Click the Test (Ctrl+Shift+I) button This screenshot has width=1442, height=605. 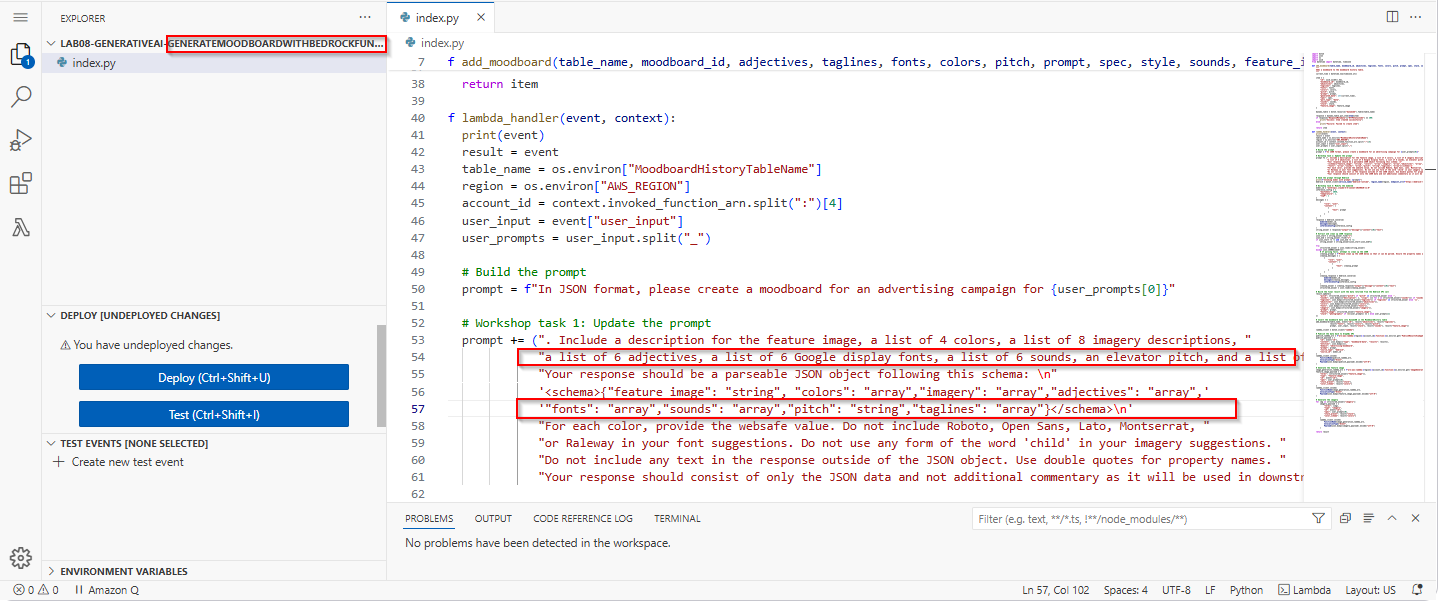click(214, 414)
